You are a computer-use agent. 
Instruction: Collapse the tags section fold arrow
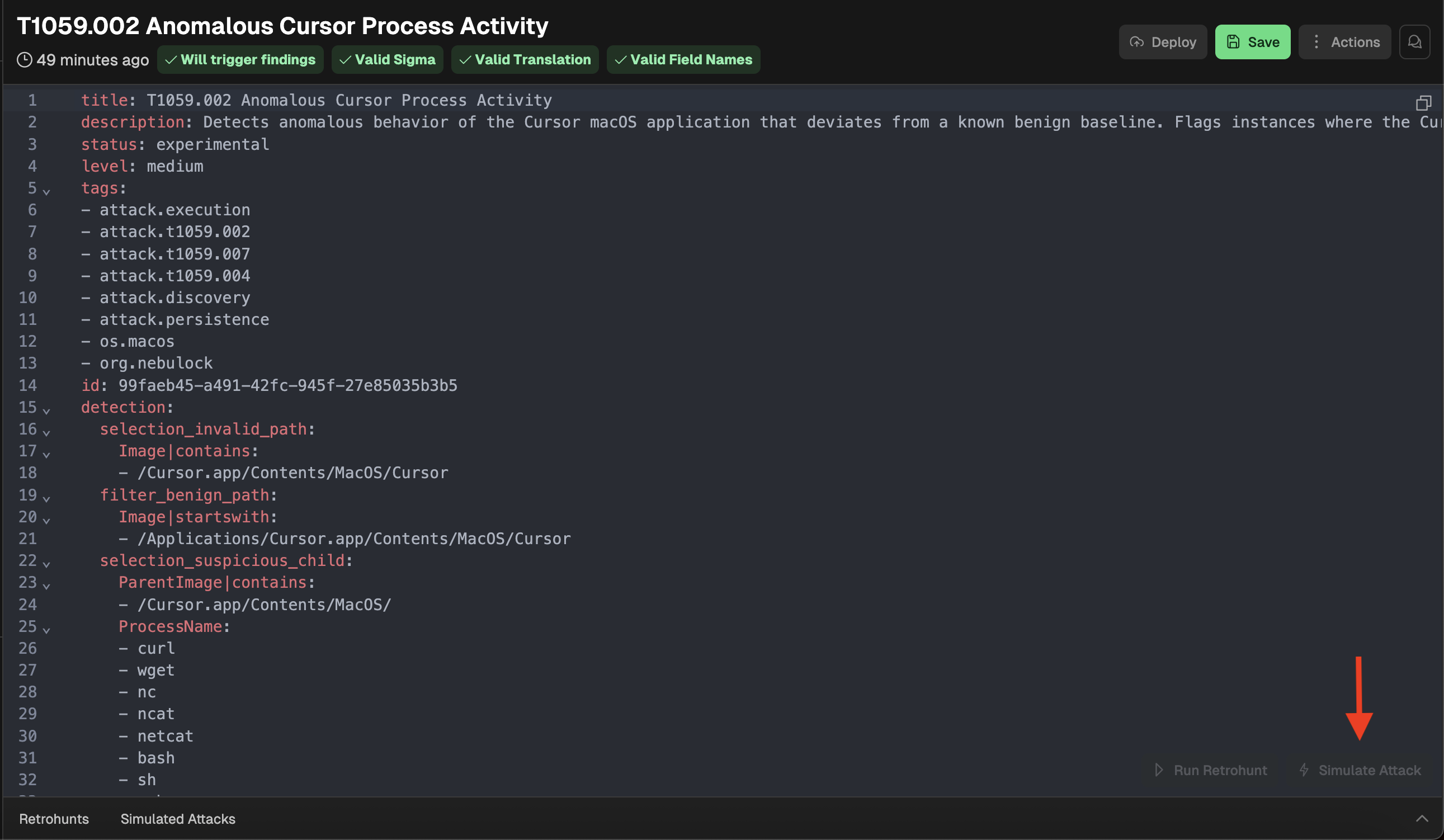[x=46, y=191]
